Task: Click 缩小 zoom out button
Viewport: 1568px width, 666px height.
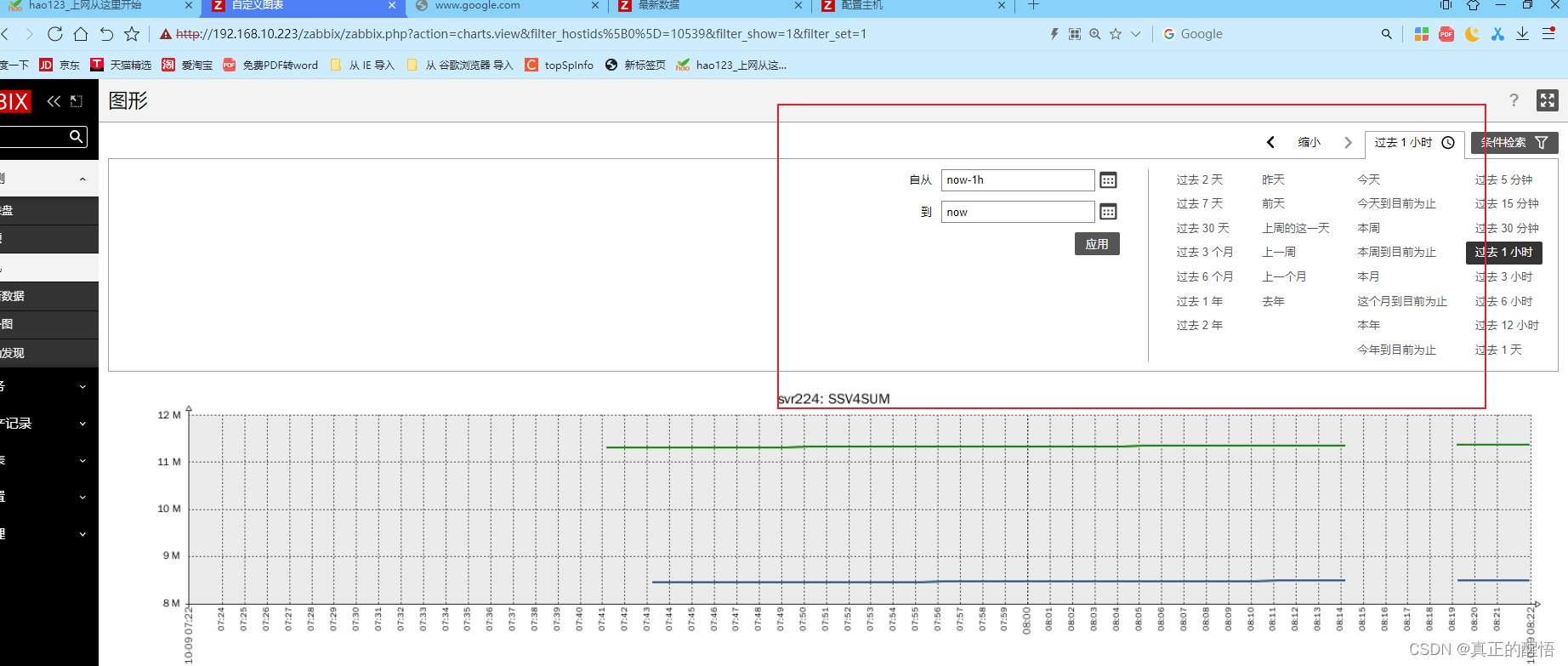Action: tap(1310, 142)
